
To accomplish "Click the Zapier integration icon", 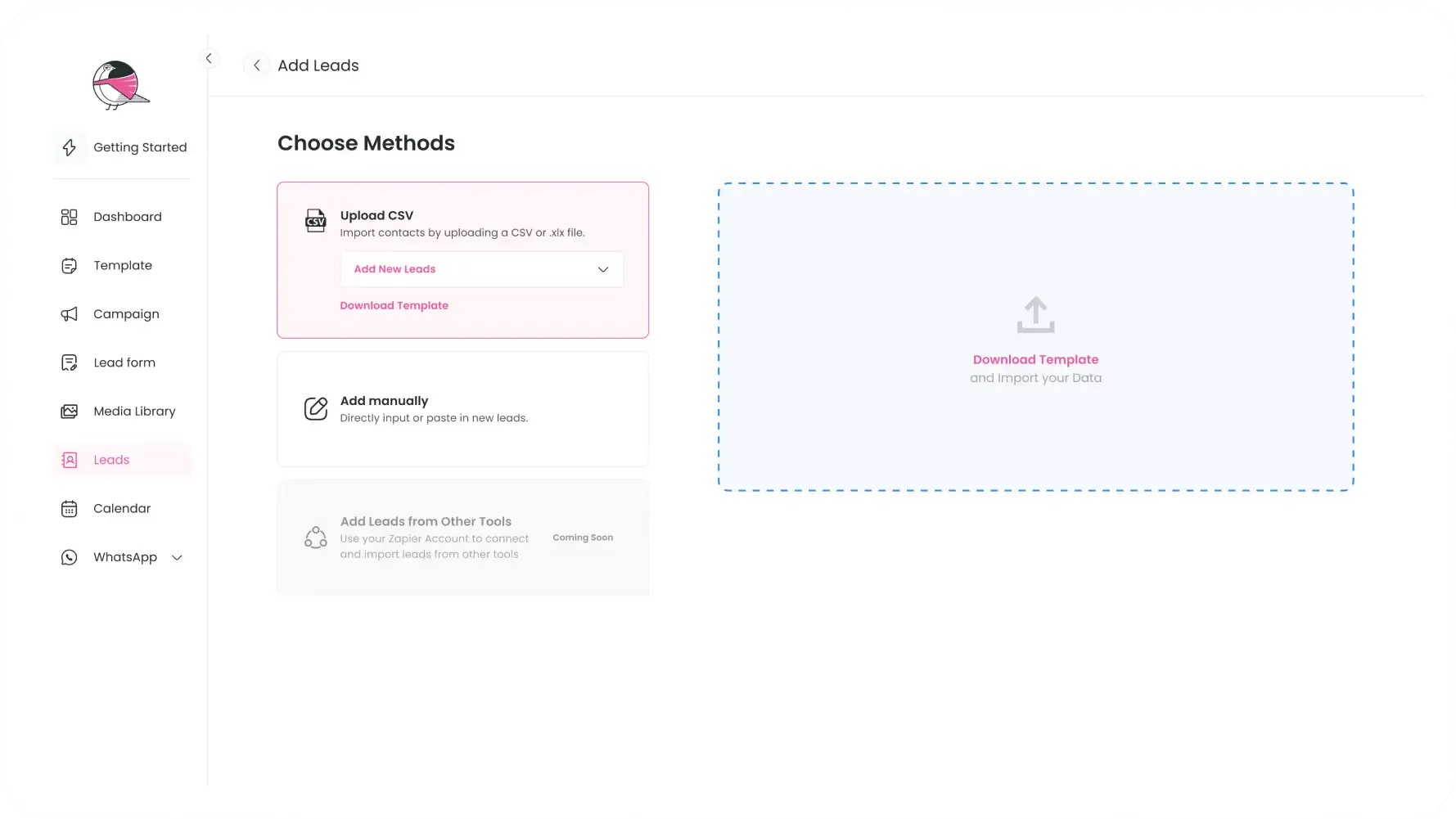I will (316, 537).
